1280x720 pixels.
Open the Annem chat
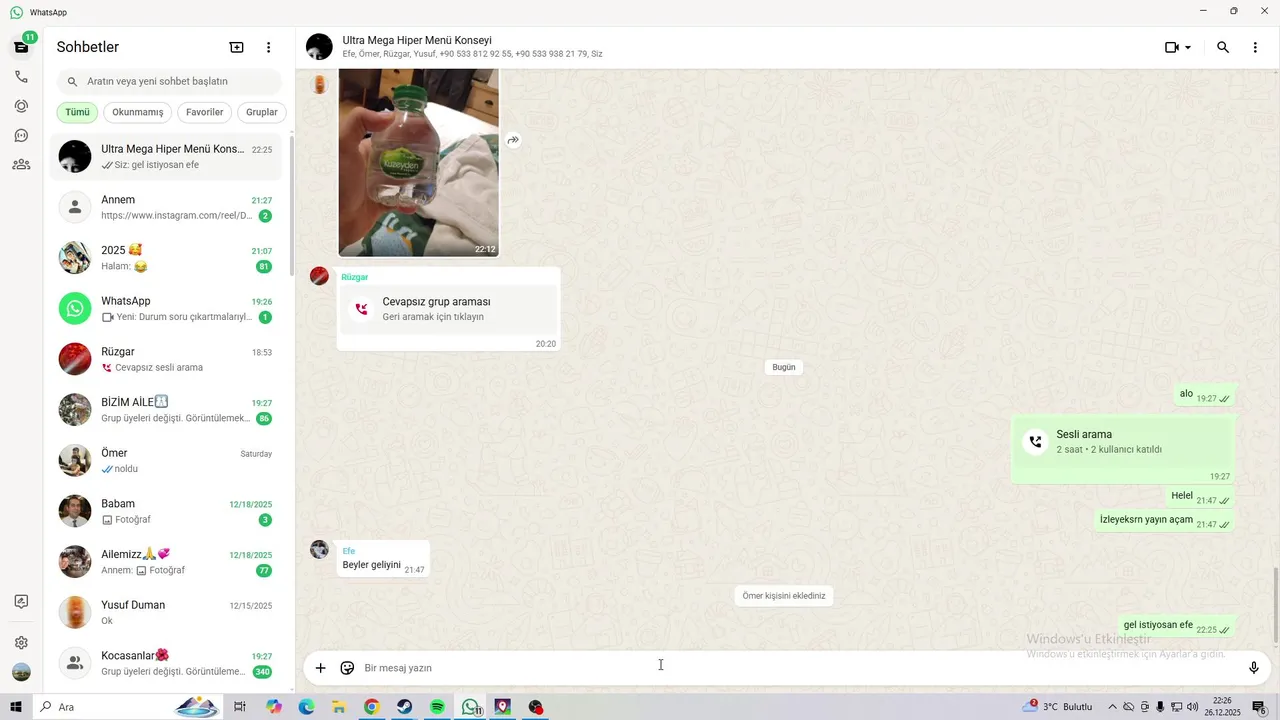click(x=166, y=207)
